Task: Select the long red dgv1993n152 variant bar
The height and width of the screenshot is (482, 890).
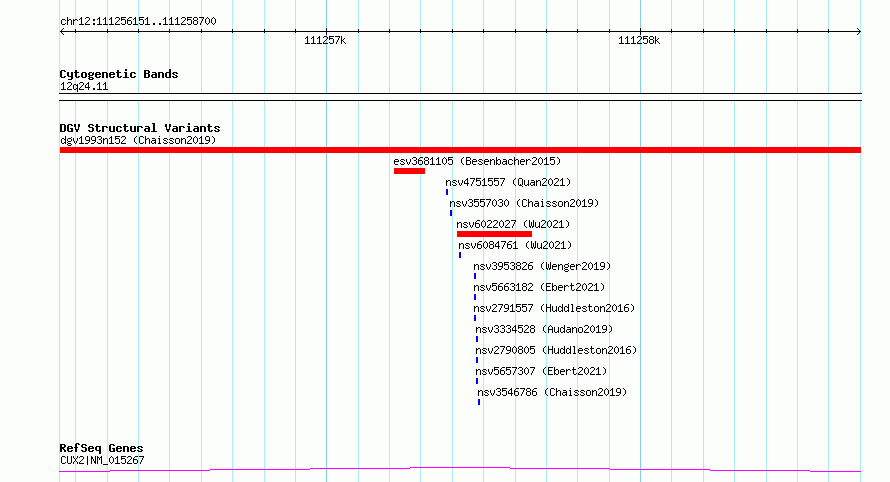Action: [460, 150]
